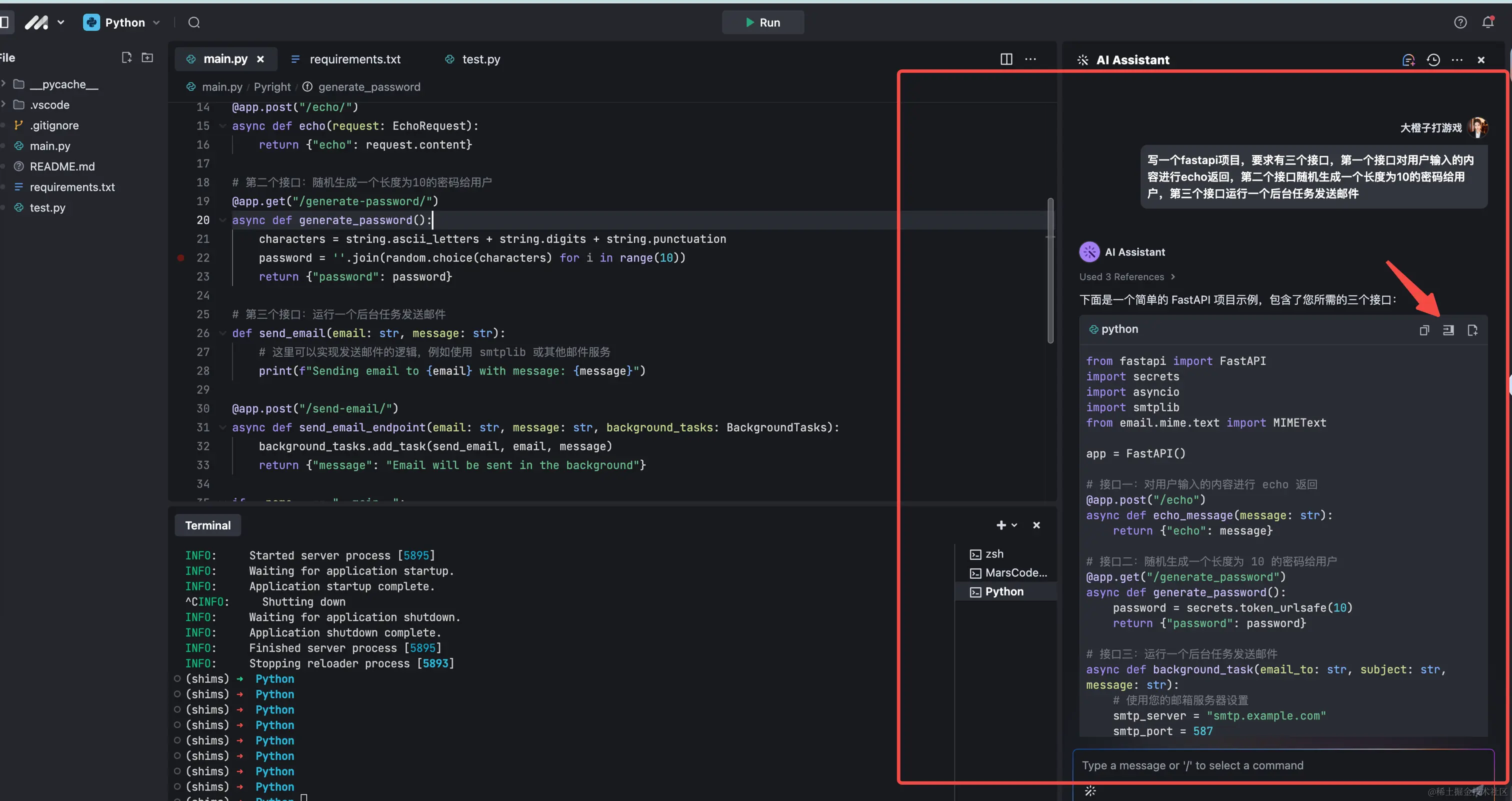1512x801 pixels.
Task: Open the AI chat history icon
Action: [1433, 60]
